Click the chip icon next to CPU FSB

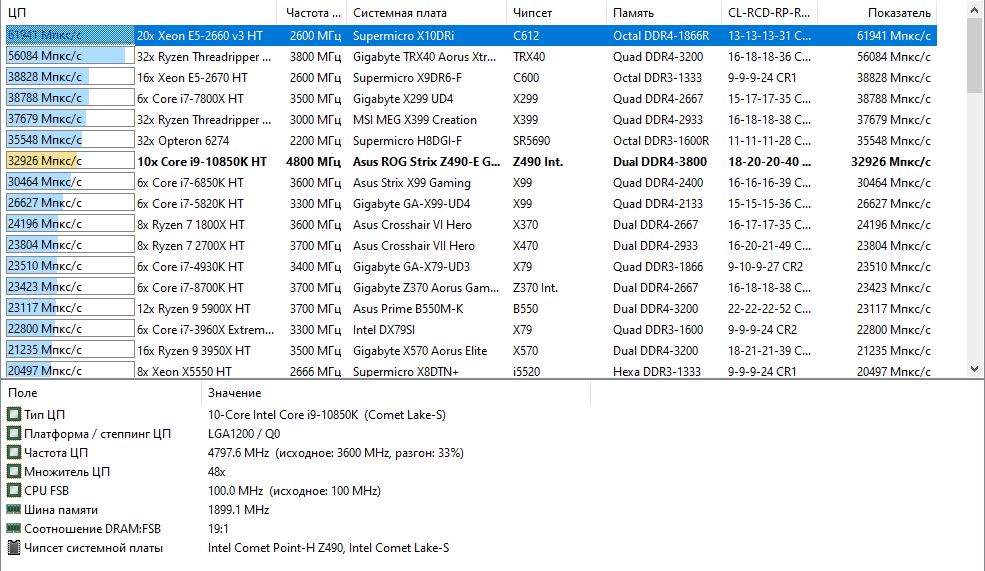[x=13, y=490]
